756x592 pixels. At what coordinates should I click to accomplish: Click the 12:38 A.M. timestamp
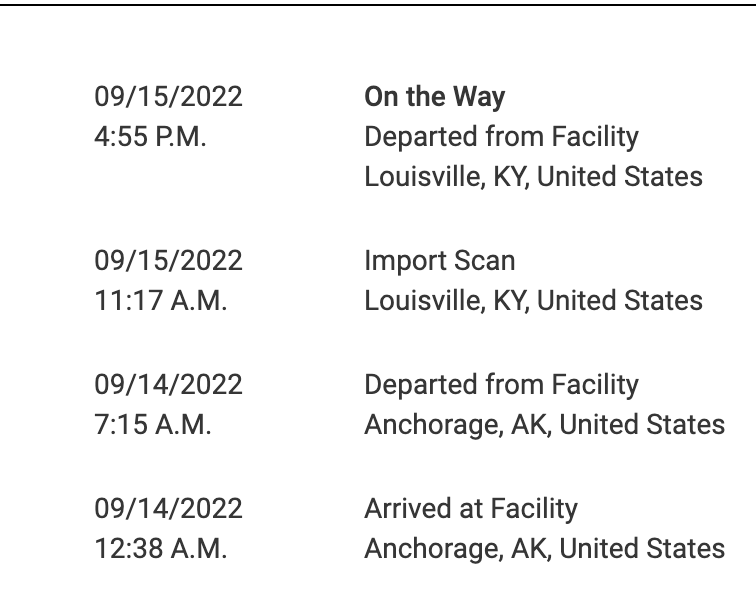click(160, 549)
